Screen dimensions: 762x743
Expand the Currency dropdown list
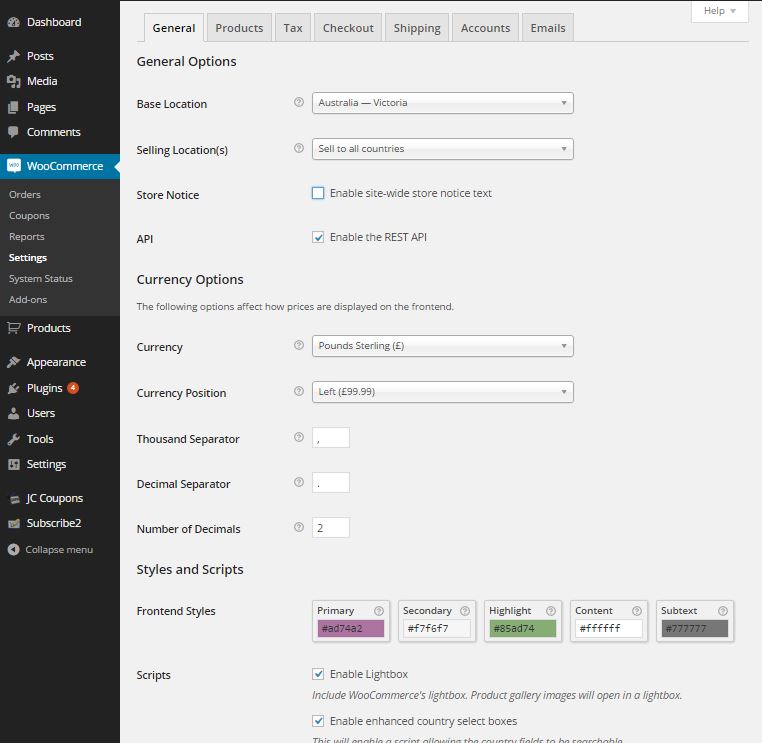442,346
